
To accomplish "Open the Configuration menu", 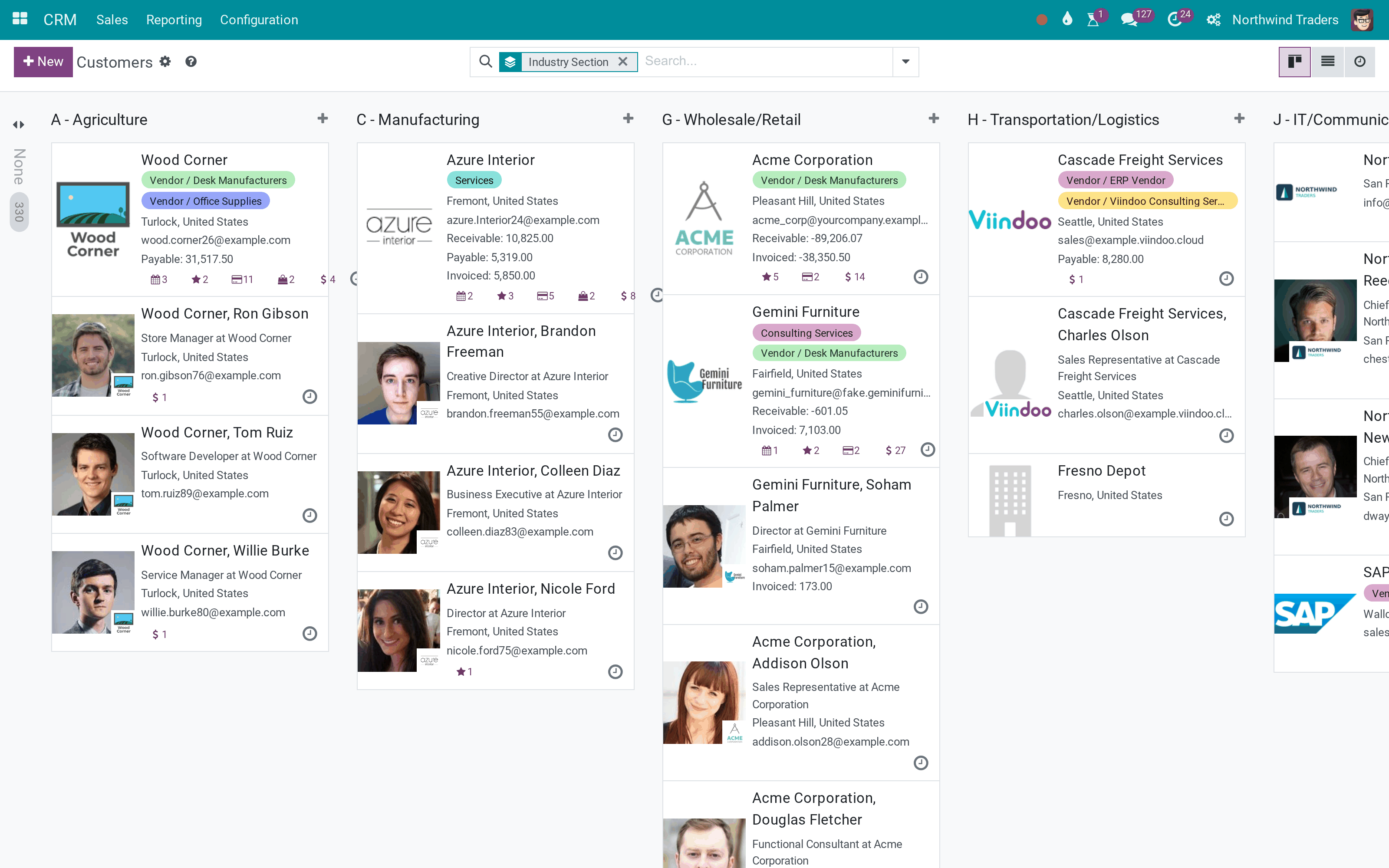I will [259, 20].
